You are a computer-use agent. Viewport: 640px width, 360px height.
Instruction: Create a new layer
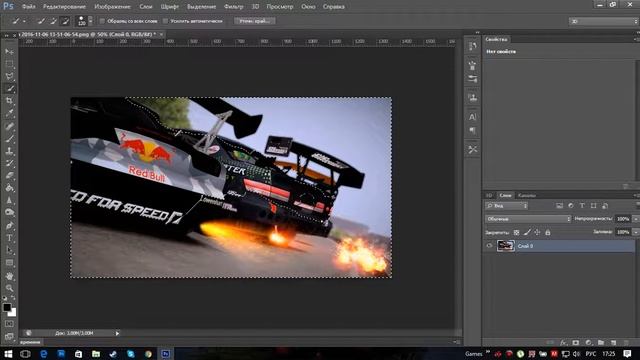(x=613, y=342)
